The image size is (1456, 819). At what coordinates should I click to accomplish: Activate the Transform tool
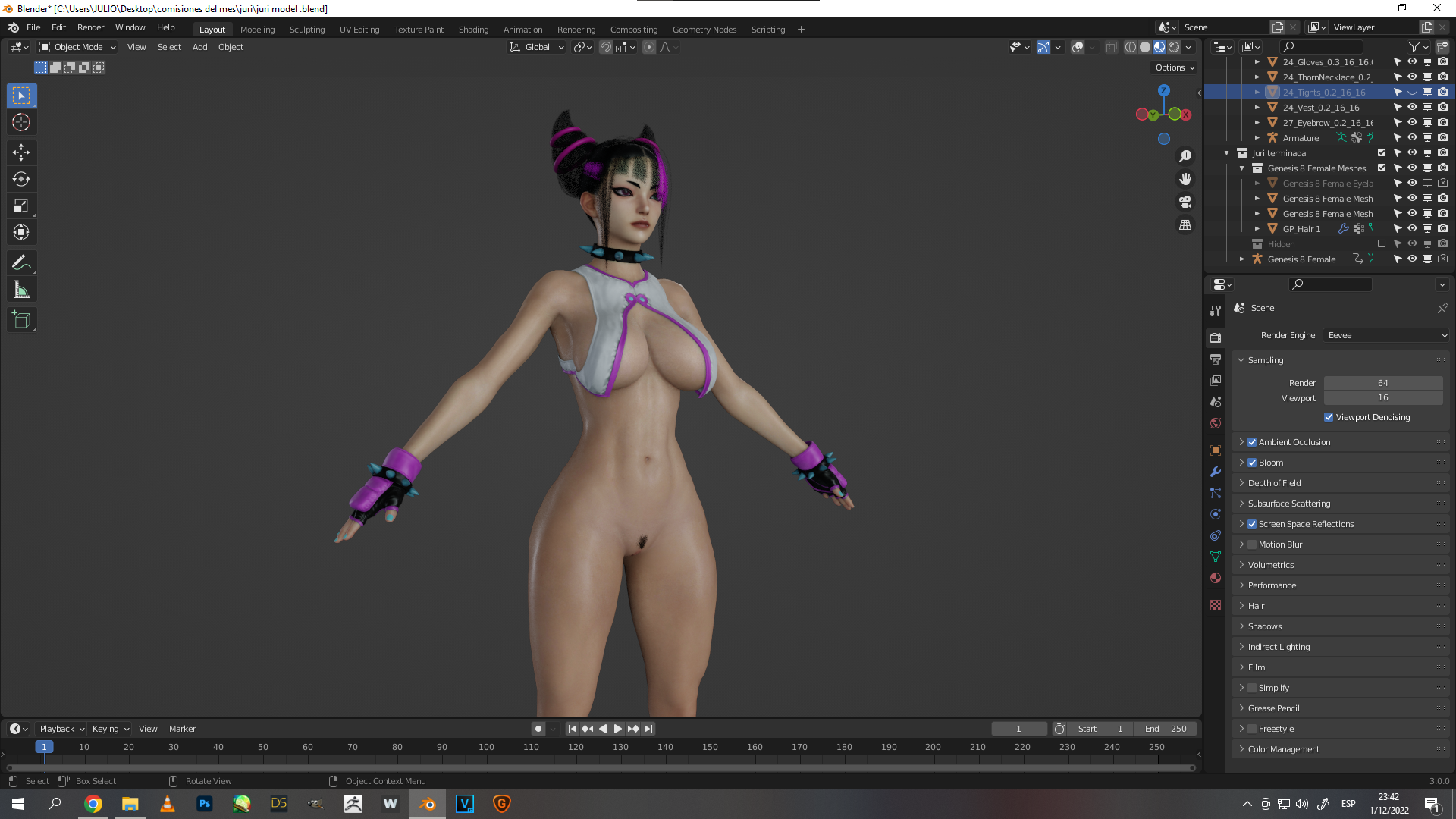point(21,232)
